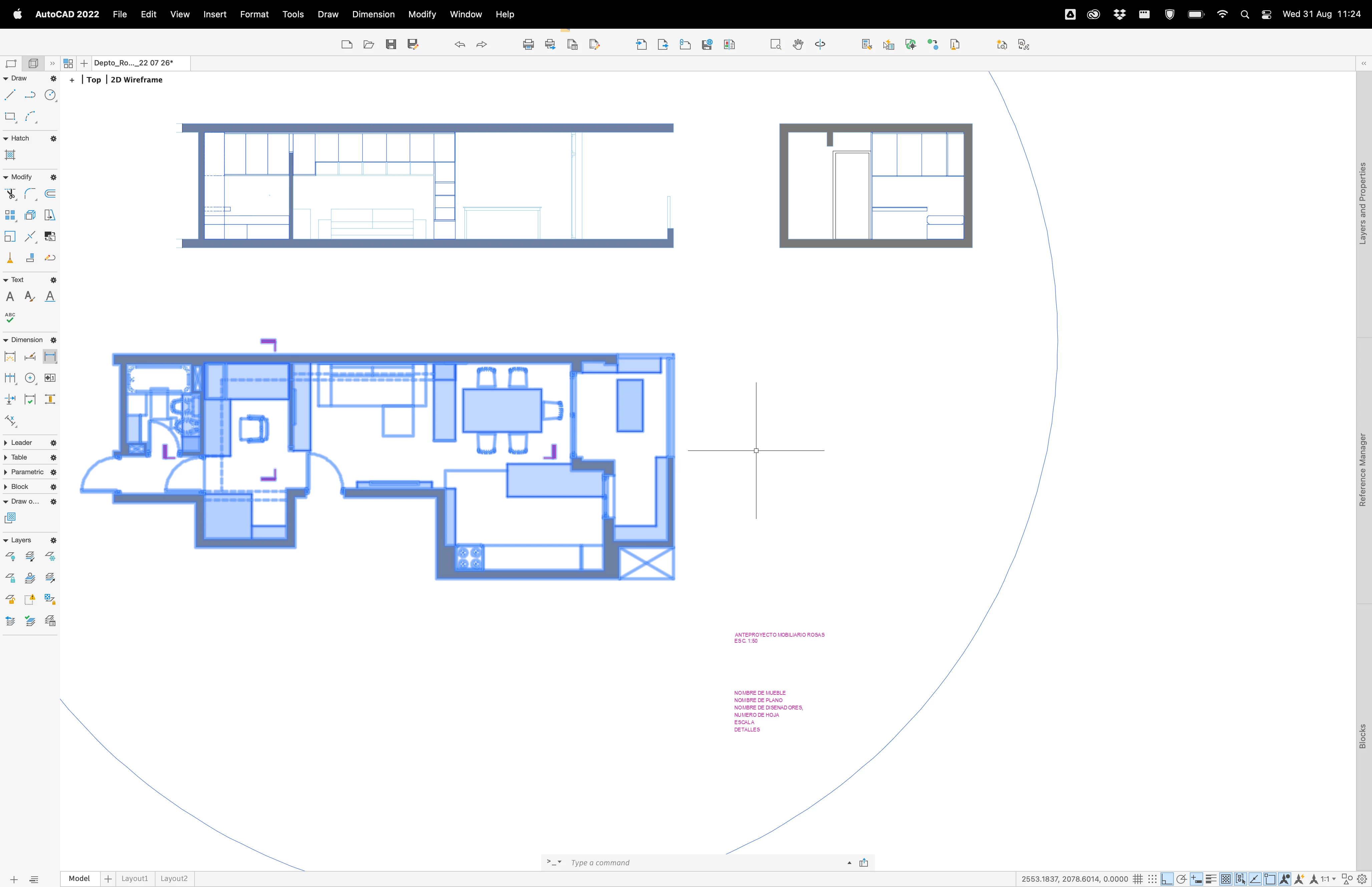Click the Plot printer icon

click(528, 44)
